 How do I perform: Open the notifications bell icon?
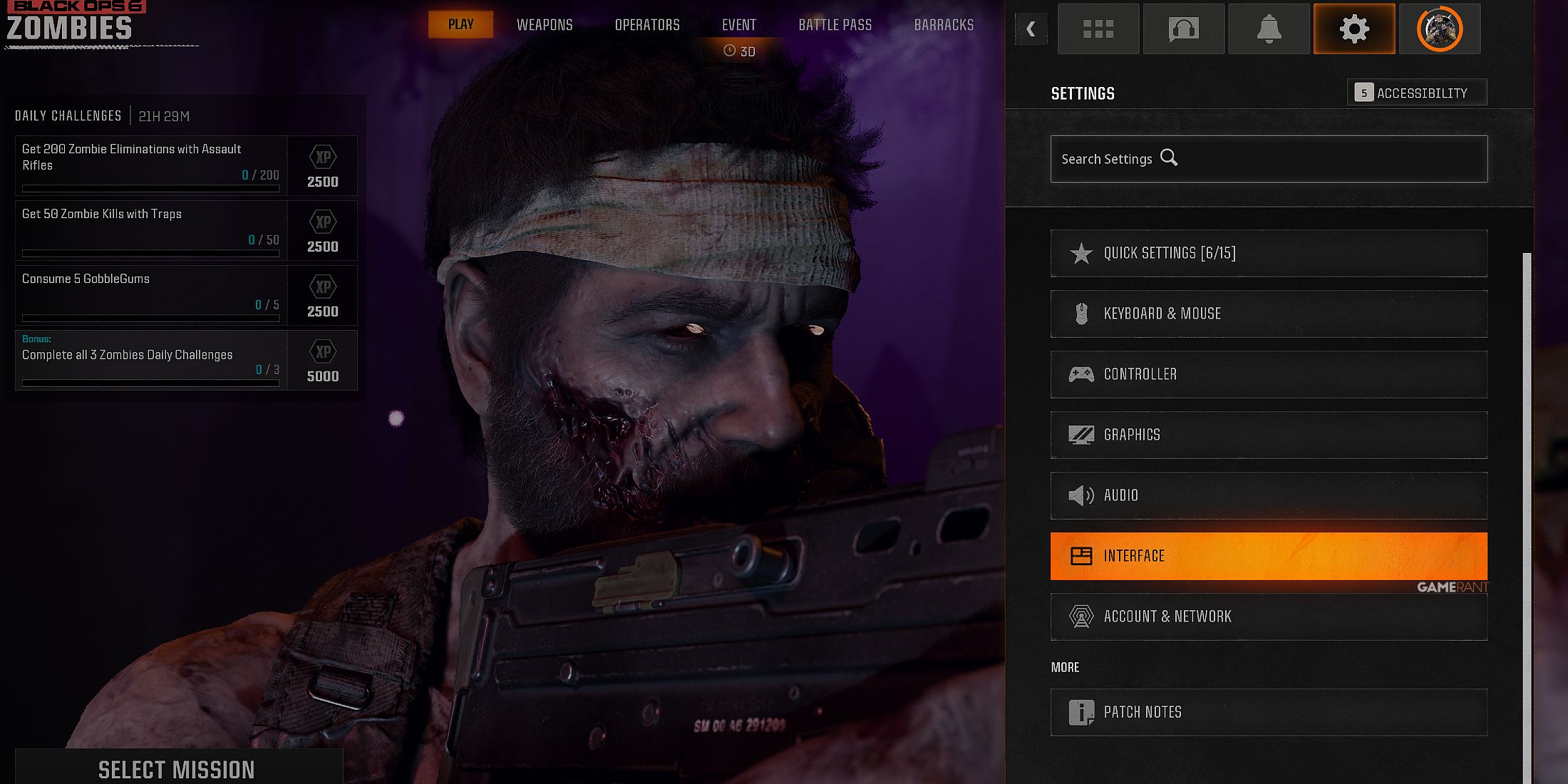[x=1269, y=29]
